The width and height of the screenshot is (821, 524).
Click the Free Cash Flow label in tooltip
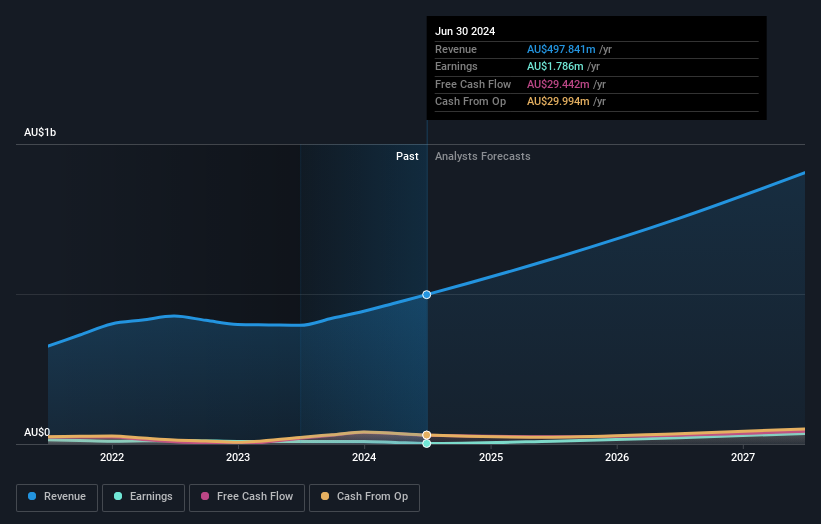pyautogui.click(x=473, y=84)
